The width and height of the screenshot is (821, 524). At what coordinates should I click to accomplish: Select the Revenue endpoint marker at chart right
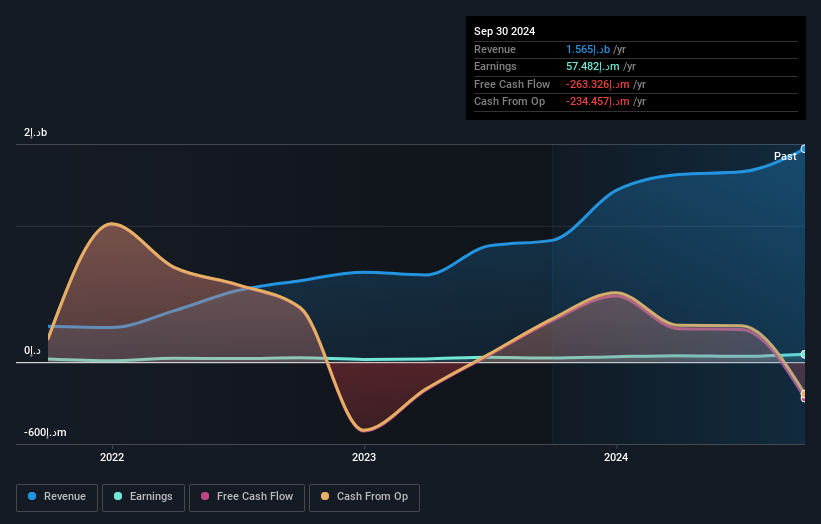[x=804, y=149]
